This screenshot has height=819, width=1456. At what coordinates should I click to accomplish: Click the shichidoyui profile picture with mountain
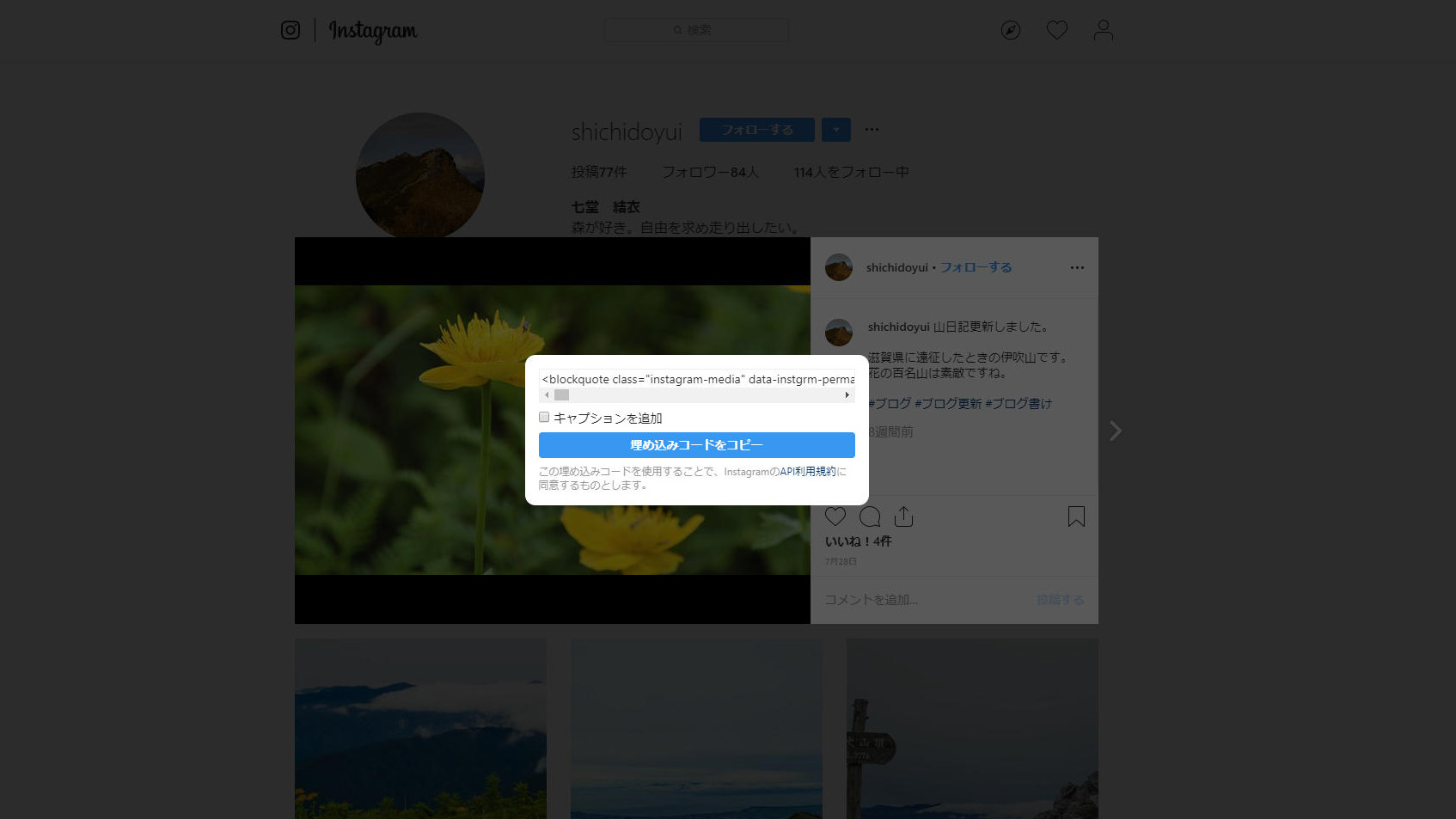pyautogui.click(x=420, y=175)
